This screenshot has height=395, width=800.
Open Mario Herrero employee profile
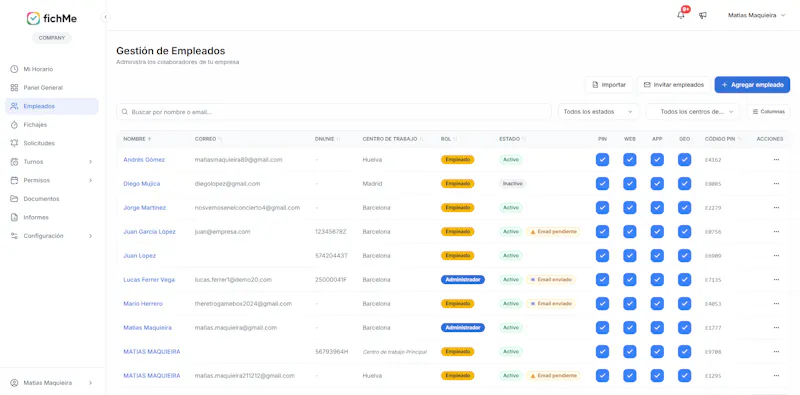[143, 304]
